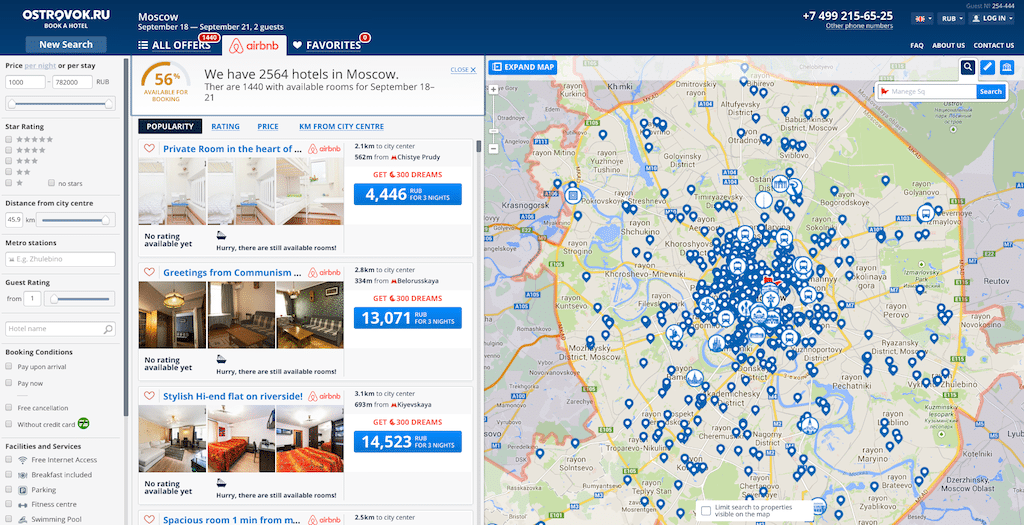The image size is (1024, 525).
Task: Sort by KM from city centre
Action: 342,127
